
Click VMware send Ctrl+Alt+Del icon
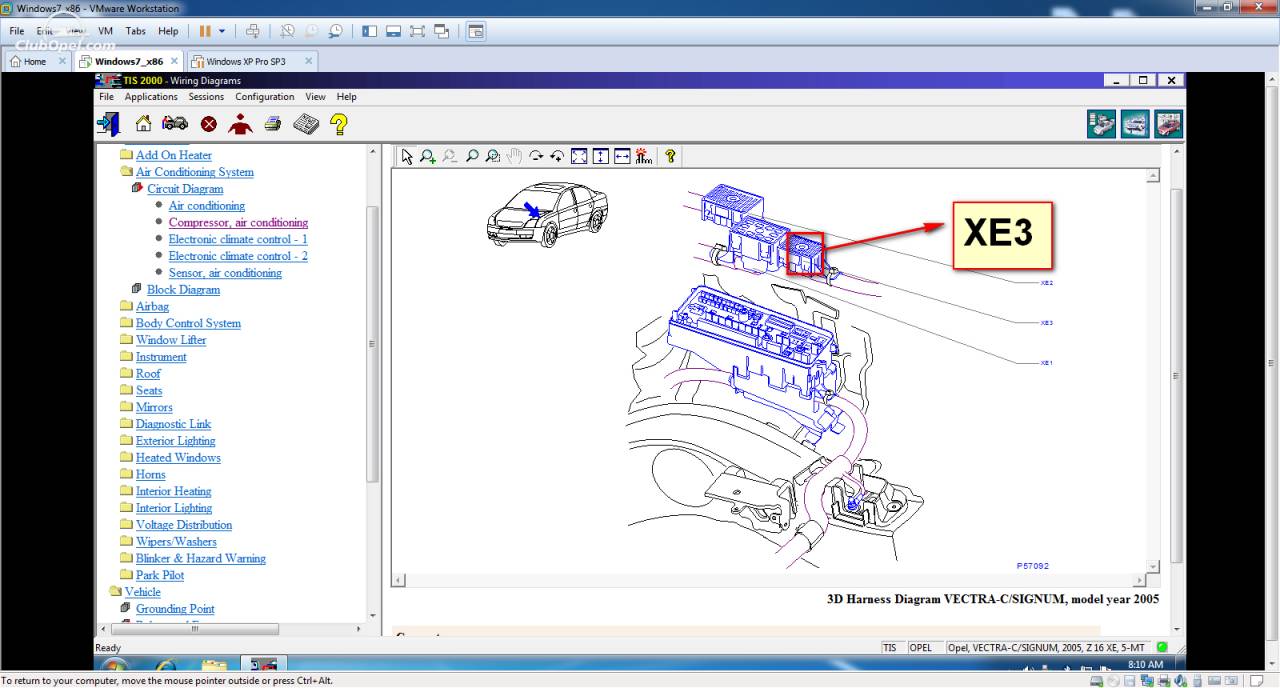[x=253, y=31]
